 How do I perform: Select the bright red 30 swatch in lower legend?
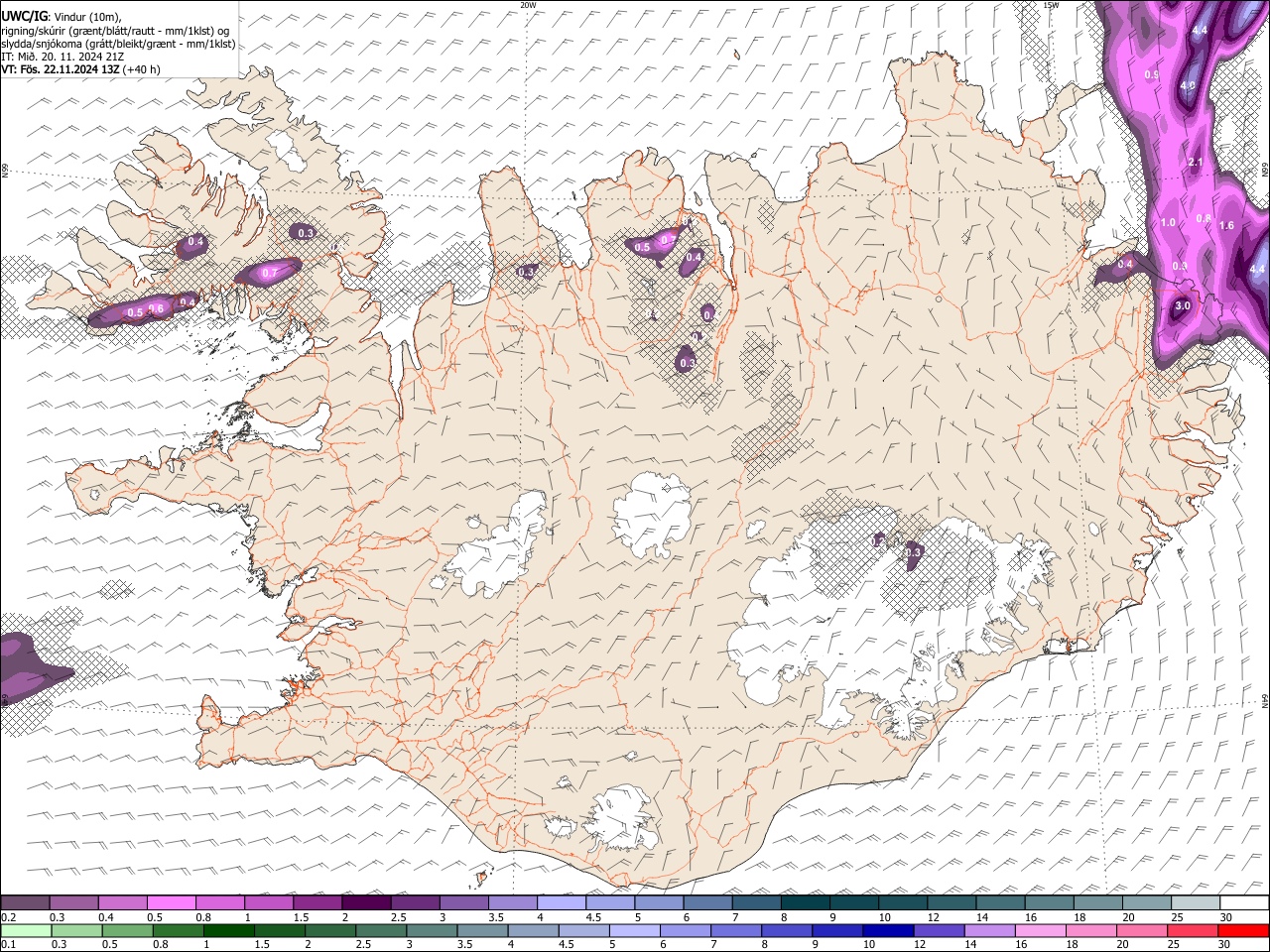coord(1243,931)
